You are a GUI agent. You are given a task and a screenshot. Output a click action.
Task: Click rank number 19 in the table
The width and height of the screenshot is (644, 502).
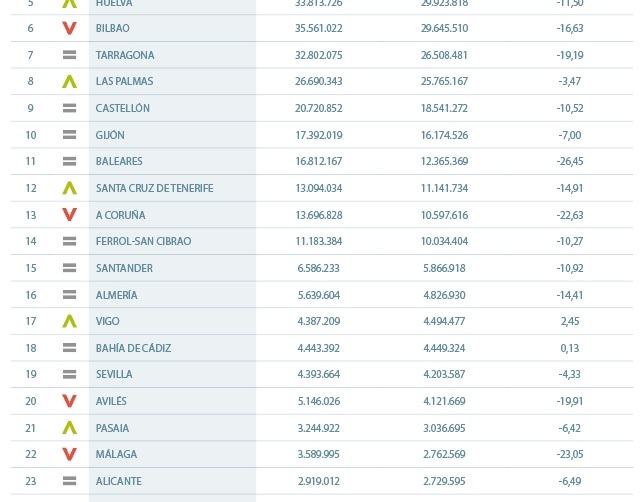(x=31, y=374)
